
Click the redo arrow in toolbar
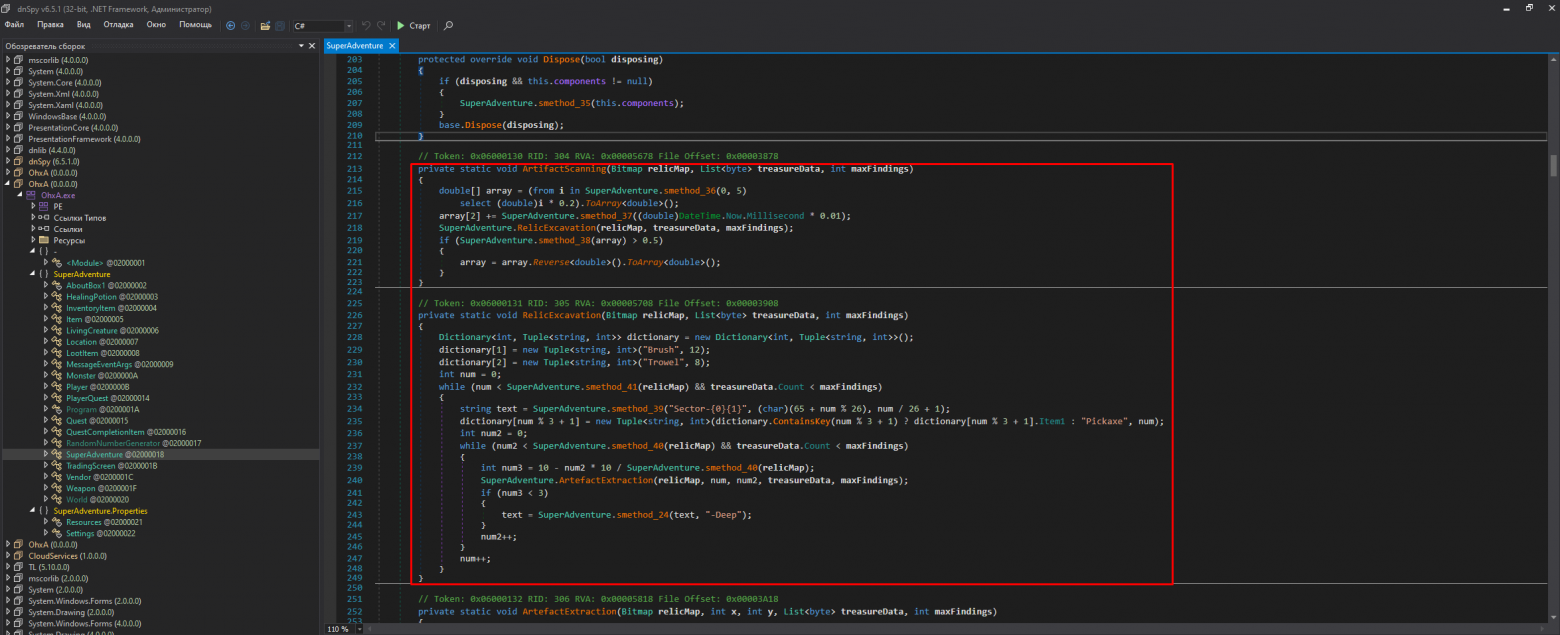381,25
